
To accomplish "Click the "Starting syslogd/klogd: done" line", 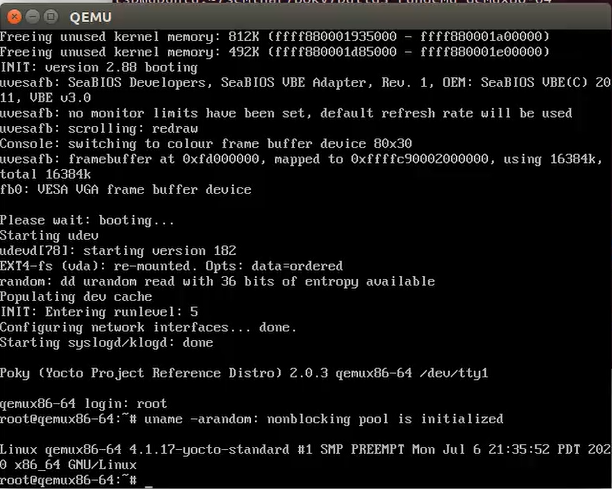I will pyautogui.click(x=107, y=343).
